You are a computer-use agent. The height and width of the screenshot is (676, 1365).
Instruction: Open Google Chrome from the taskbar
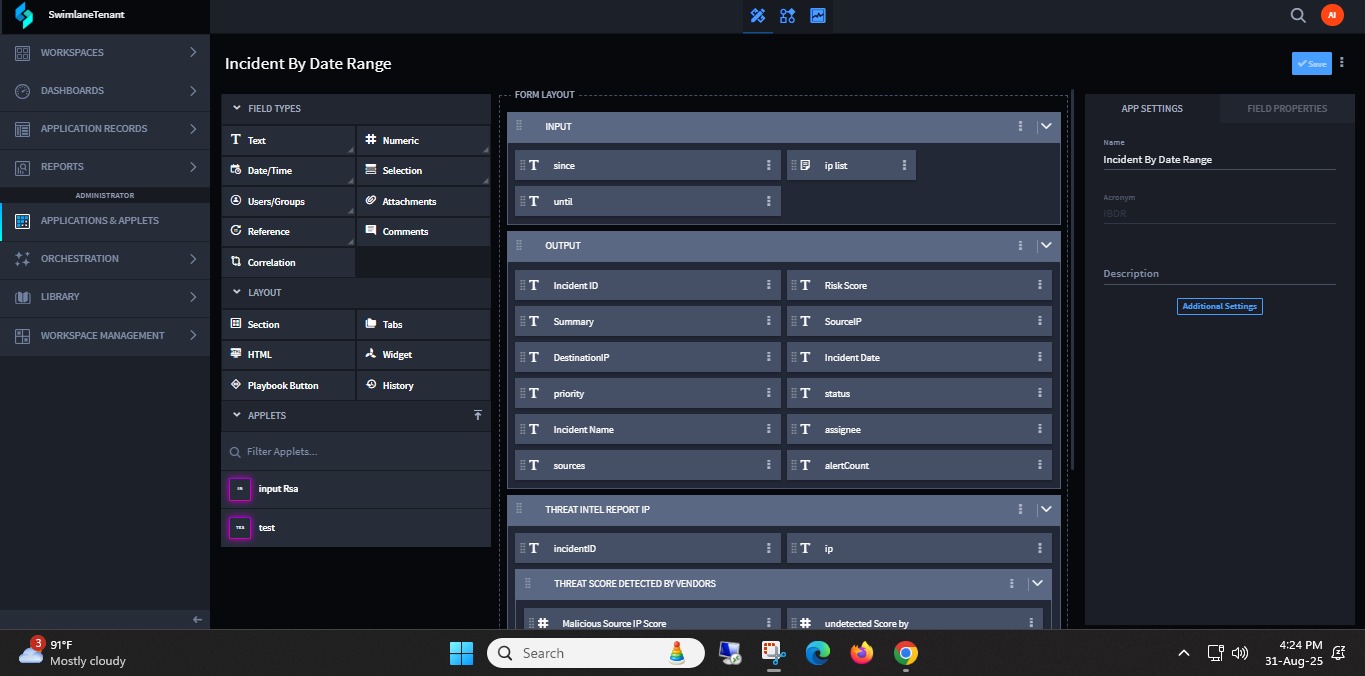tap(906, 653)
